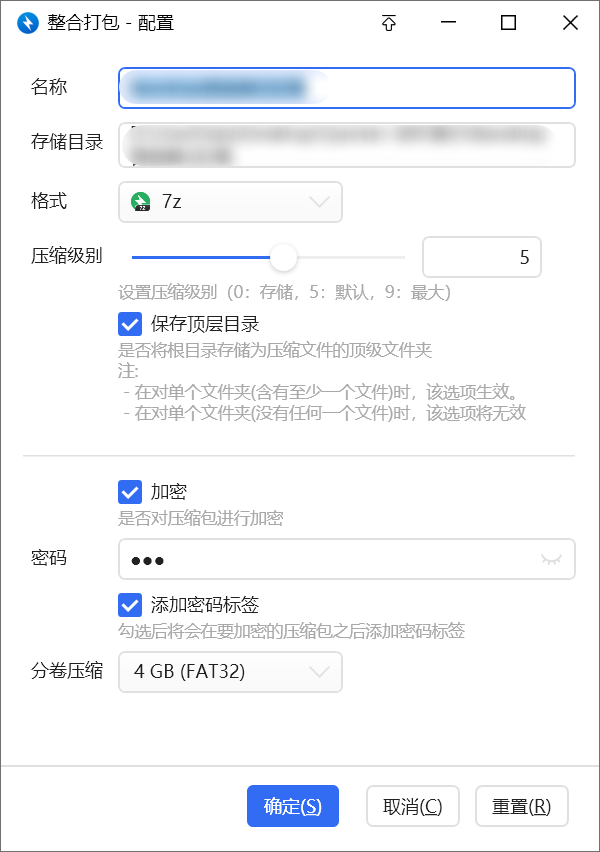Toggle 添加密码标签 checkbox
The height and width of the screenshot is (852, 600).
coord(130,605)
